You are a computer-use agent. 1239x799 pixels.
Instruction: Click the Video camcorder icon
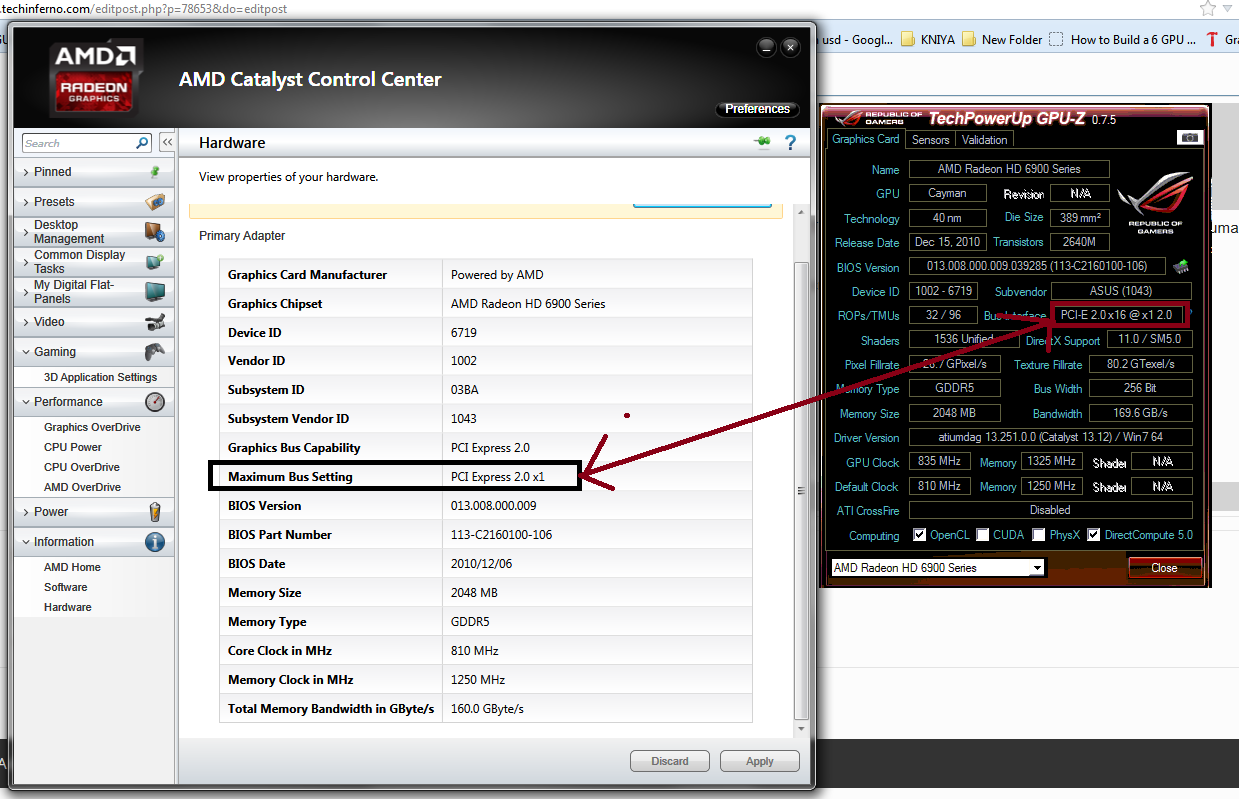(x=155, y=322)
